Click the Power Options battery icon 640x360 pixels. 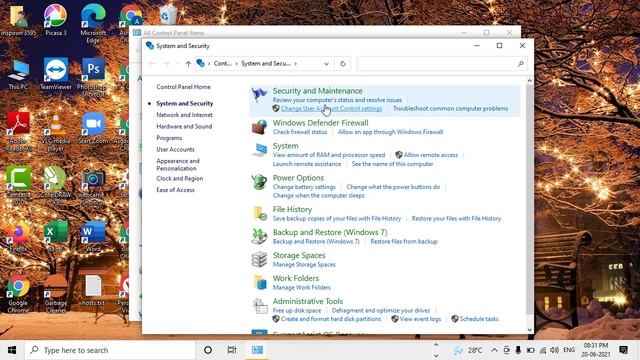[x=259, y=182]
